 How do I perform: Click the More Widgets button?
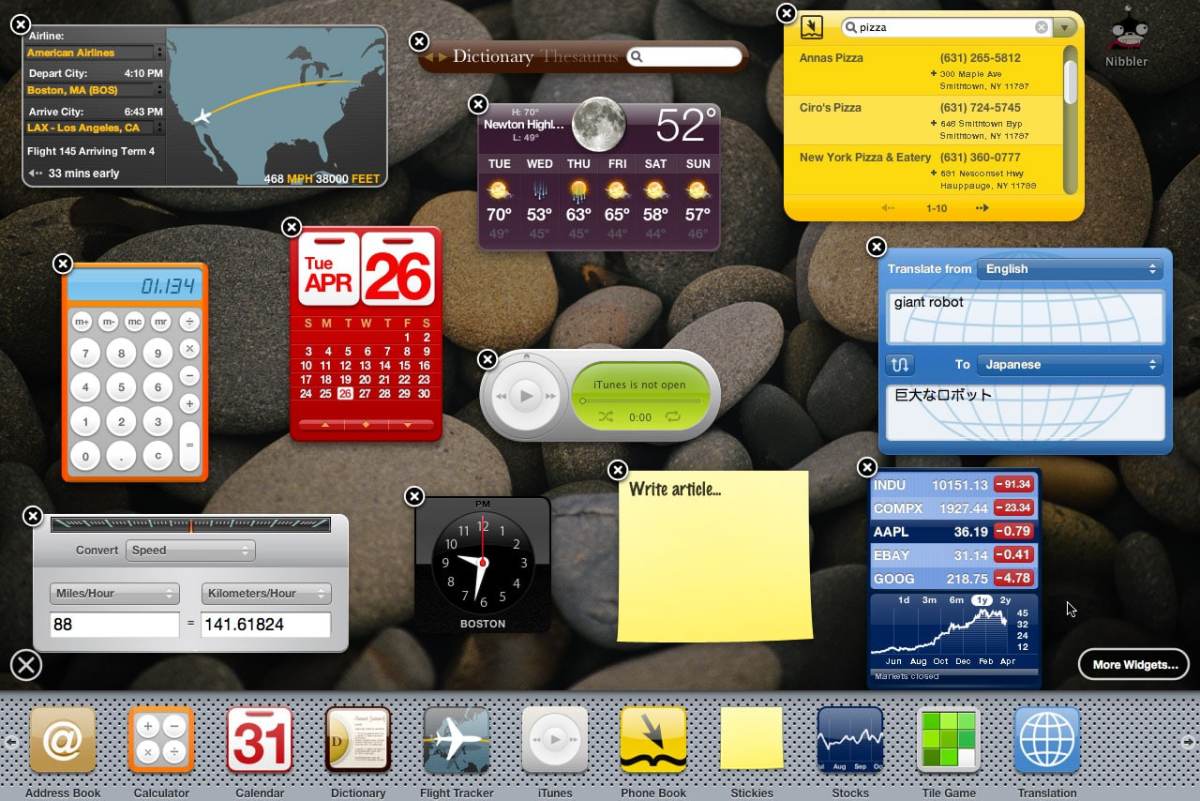coord(1133,664)
